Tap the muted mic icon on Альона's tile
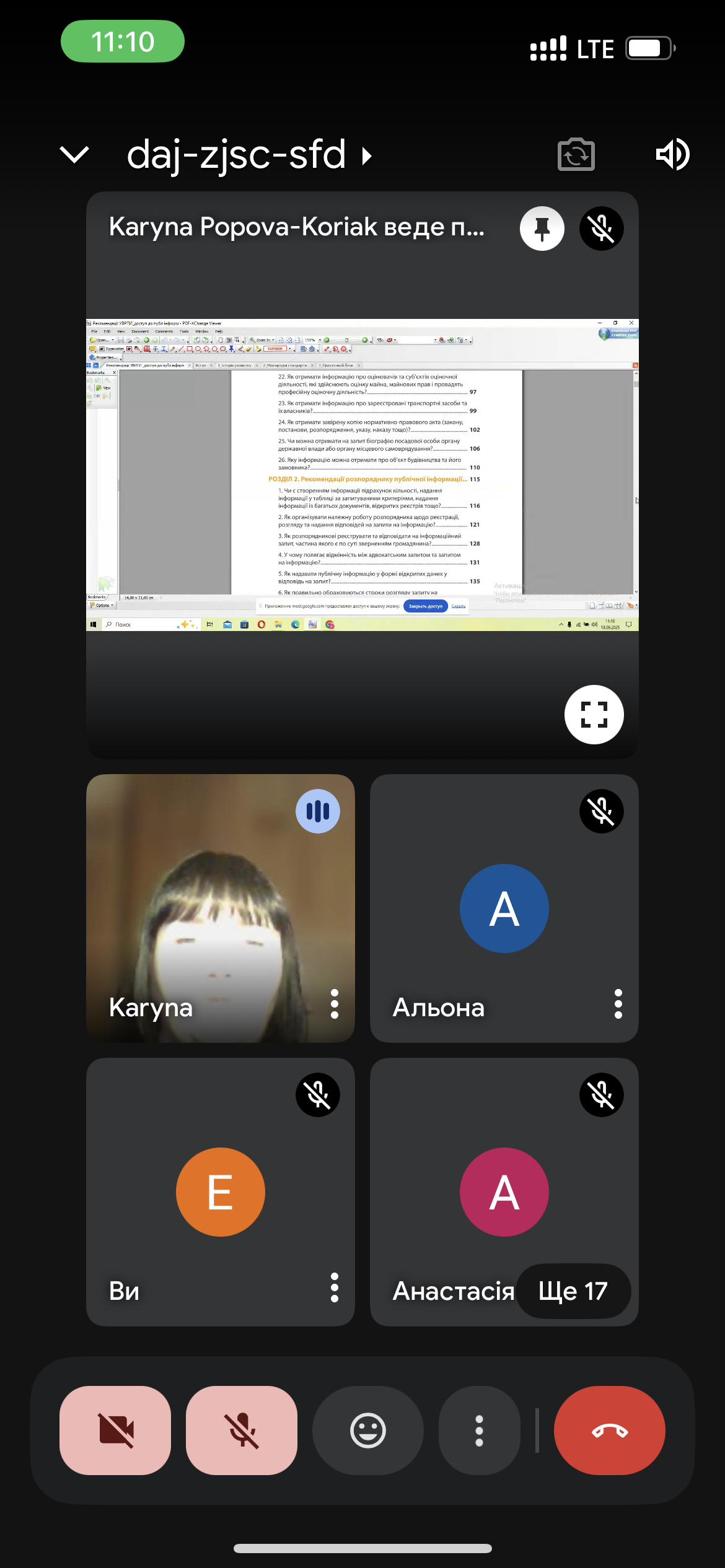The height and width of the screenshot is (1568, 725). coord(601,811)
